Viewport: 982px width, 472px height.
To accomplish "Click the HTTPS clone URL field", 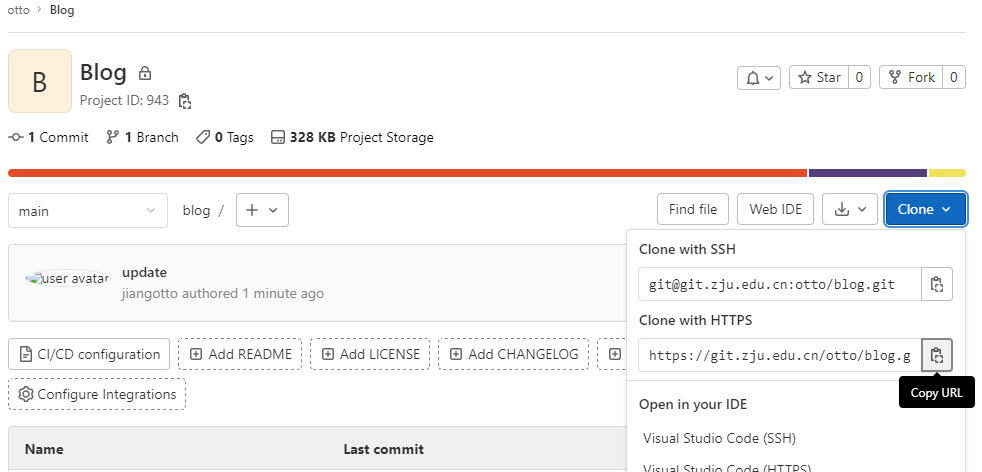I will pos(779,355).
